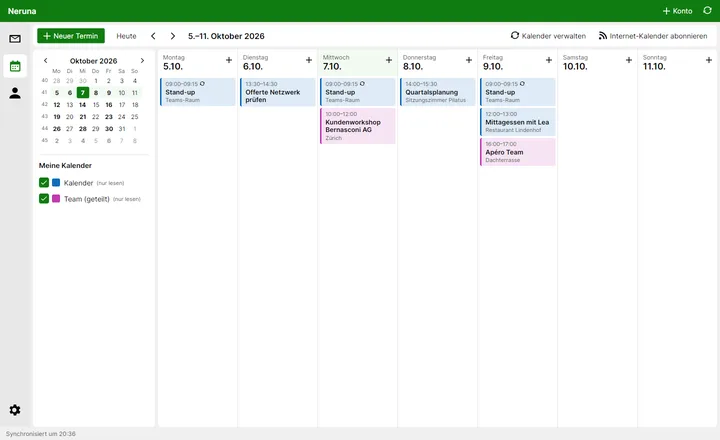The width and height of the screenshot is (720, 440).
Task: Click Oktober 2026 mini calendar title
Action: tap(94, 61)
